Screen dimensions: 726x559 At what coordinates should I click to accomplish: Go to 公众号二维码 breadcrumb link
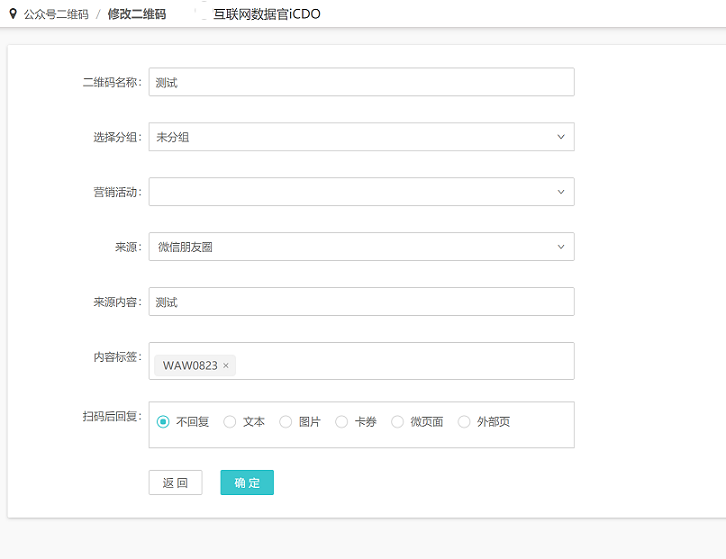[56, 15]
